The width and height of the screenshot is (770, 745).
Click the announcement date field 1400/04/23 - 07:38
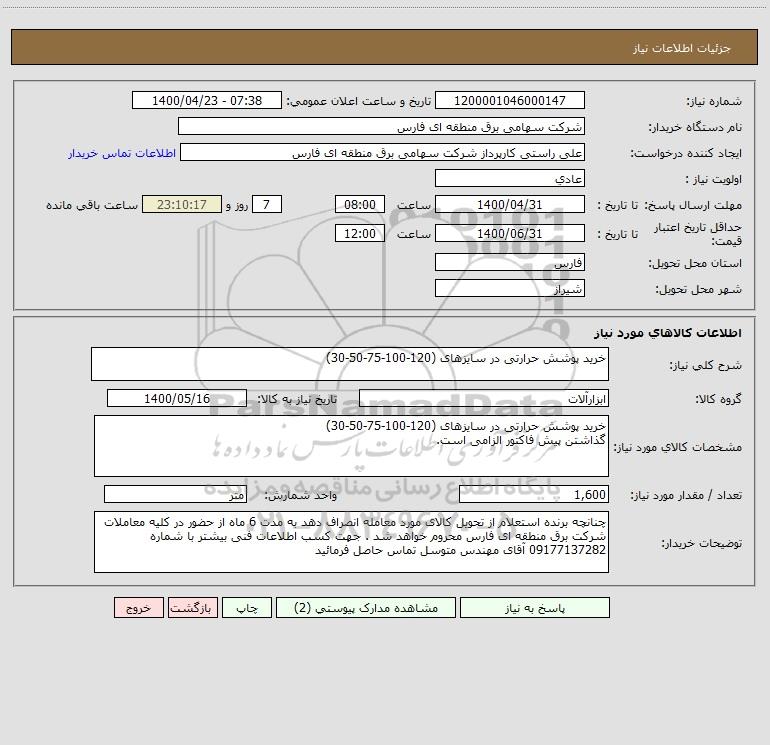coord(207,100)
